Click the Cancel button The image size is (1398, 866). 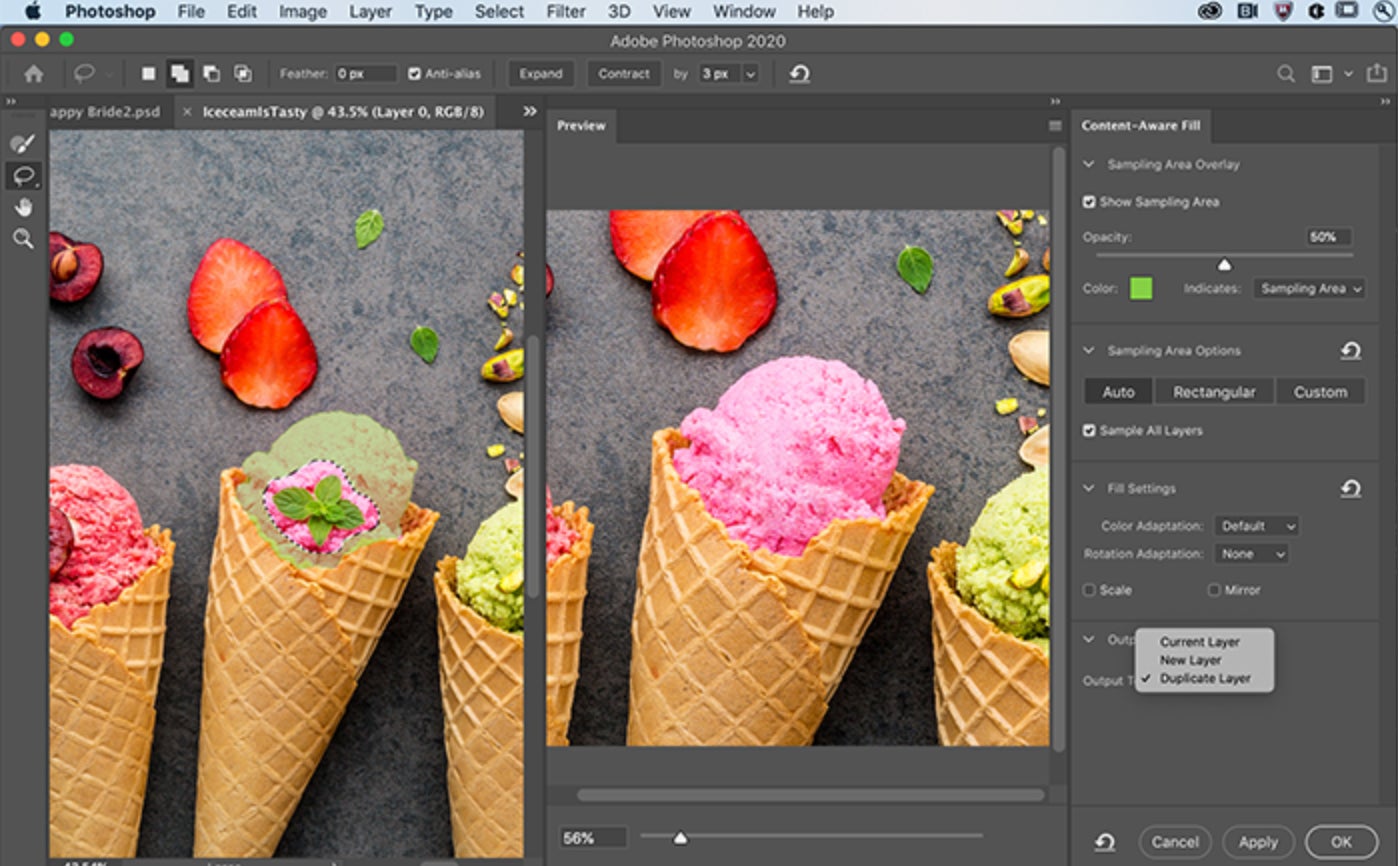1175,842
